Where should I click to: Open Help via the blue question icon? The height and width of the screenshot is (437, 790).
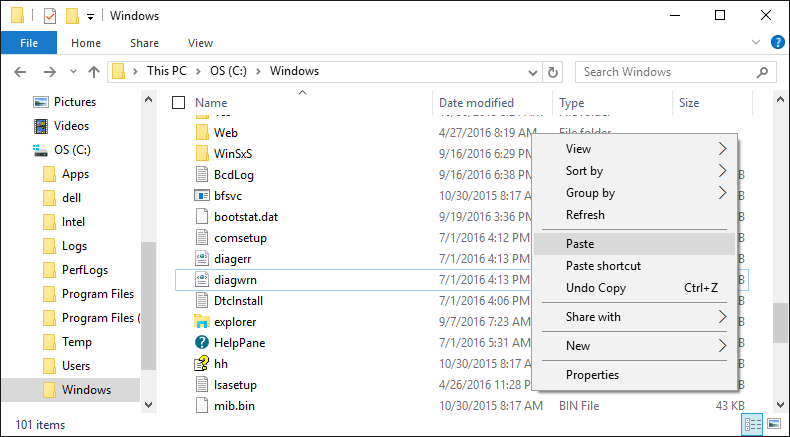(777, 42)
